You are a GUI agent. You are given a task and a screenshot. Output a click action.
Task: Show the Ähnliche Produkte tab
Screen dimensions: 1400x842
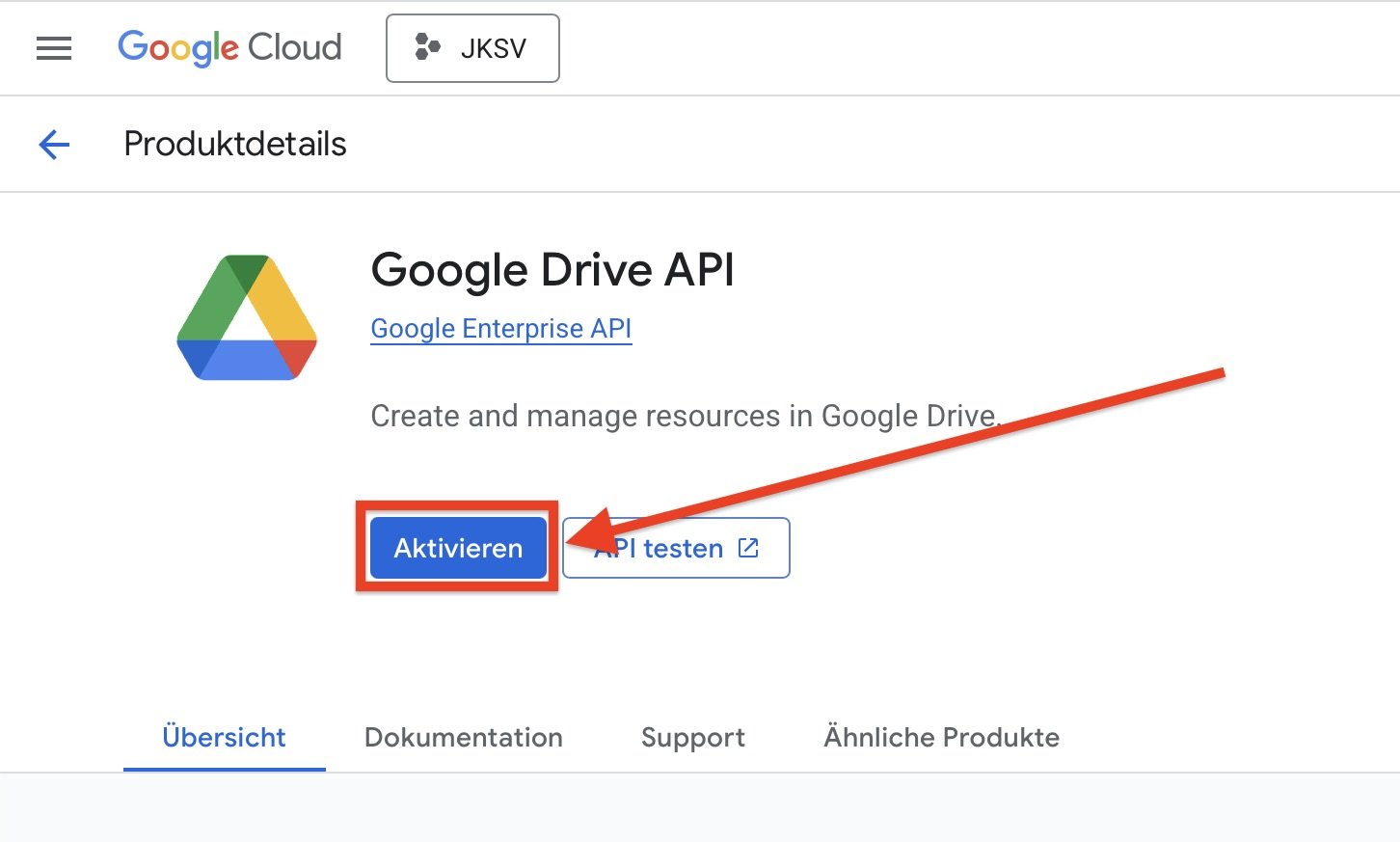click(941, 737)
